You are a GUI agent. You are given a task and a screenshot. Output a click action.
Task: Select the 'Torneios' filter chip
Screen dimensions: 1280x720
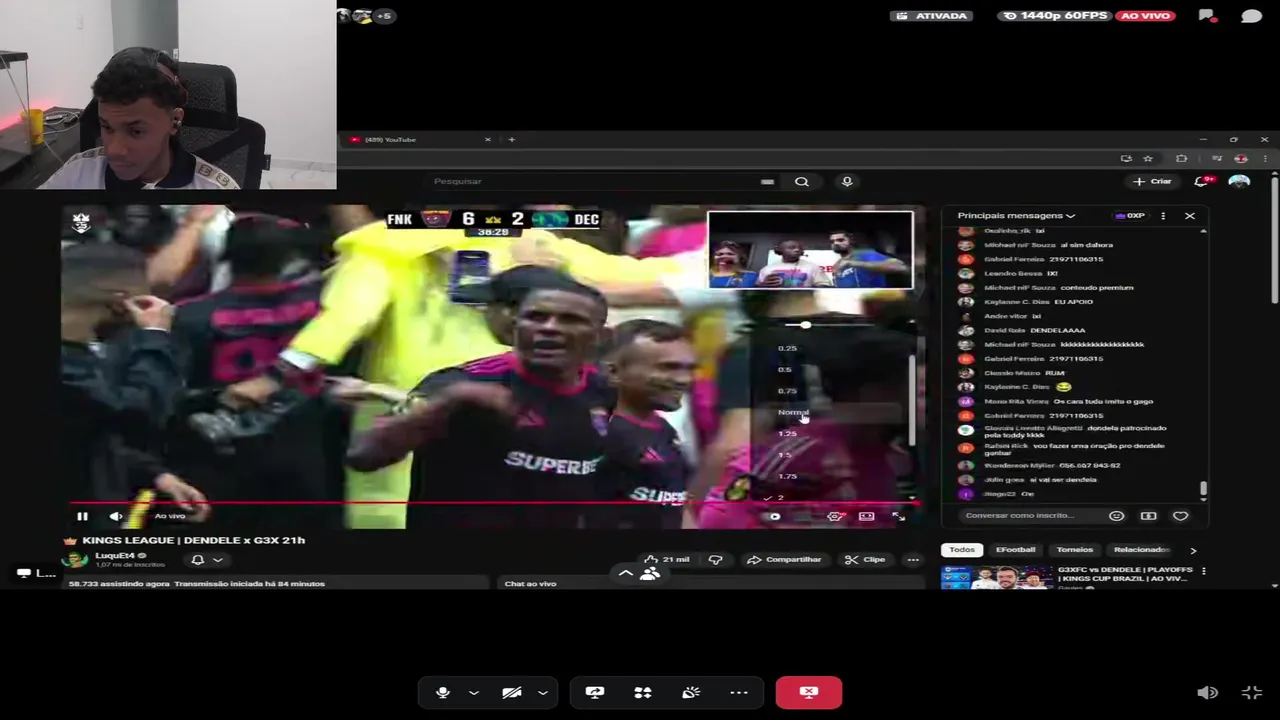click(1075, 550)
